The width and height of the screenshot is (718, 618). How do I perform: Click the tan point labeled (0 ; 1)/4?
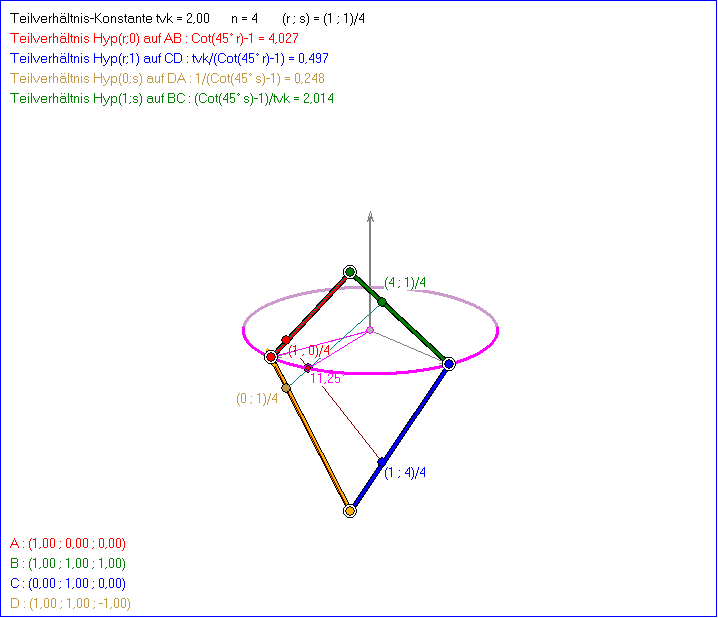pos(286,388)
